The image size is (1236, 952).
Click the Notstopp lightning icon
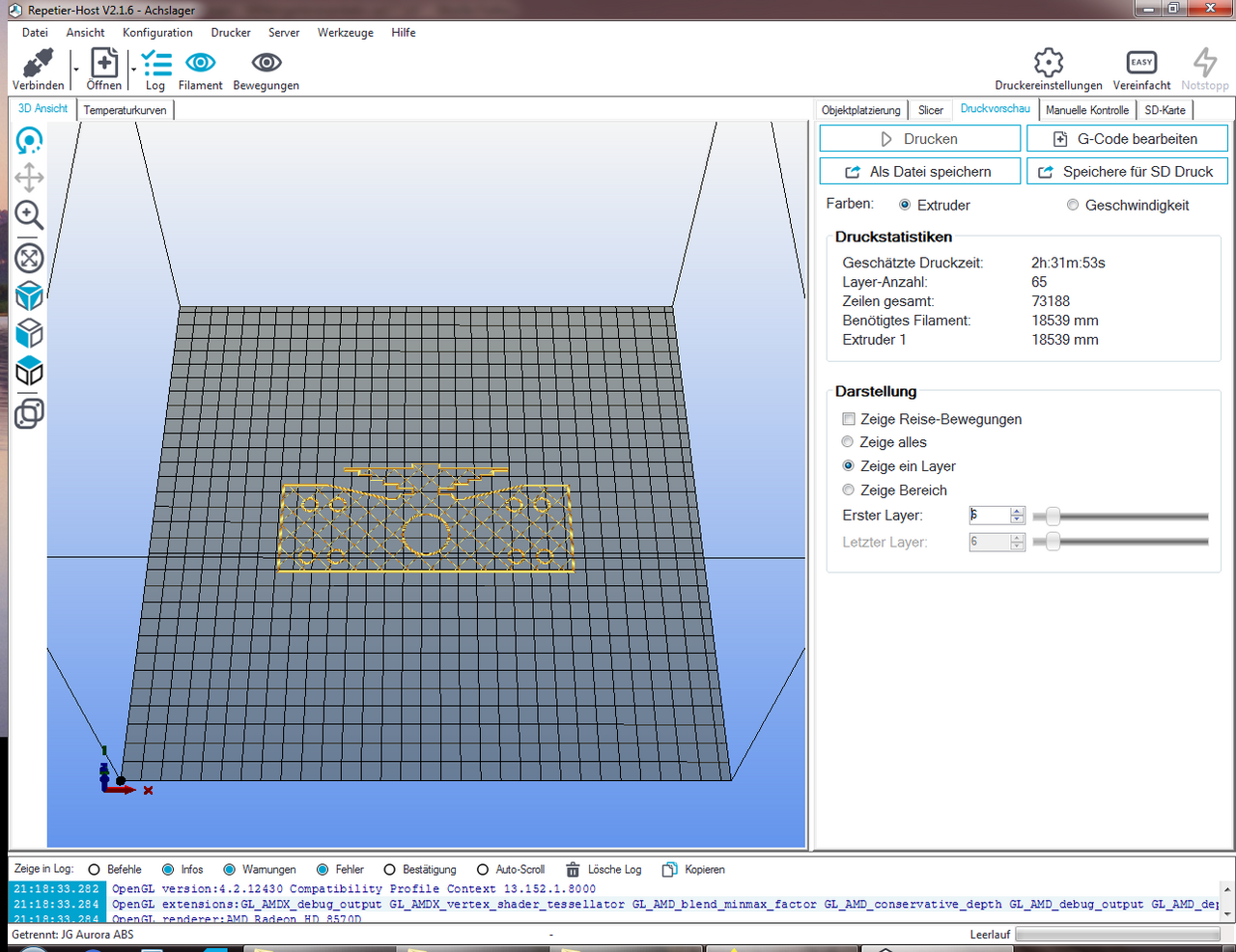coord(1205,63)
